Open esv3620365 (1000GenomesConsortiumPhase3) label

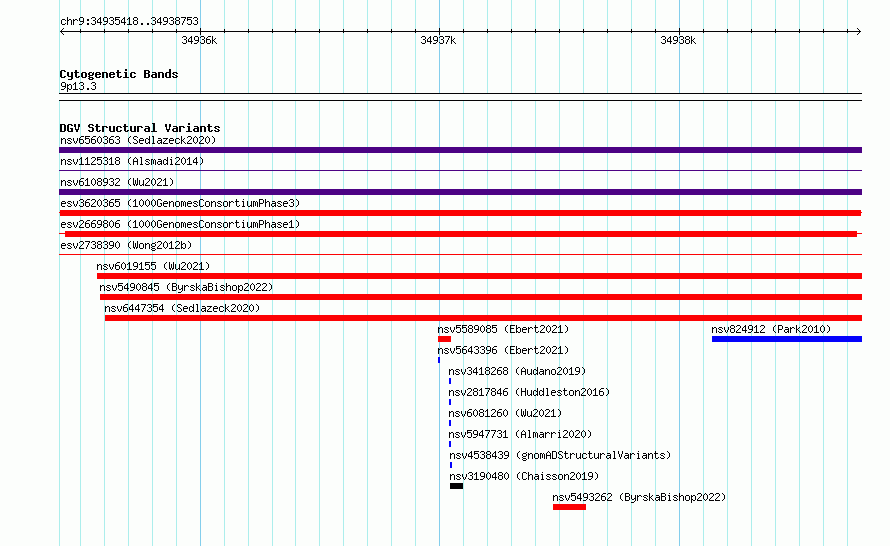(x=180, y=203)
